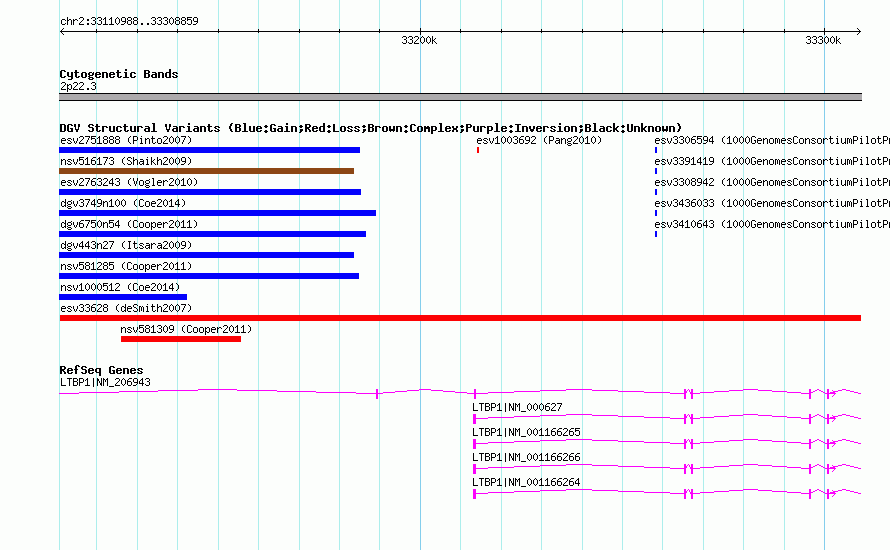Click the esv2763243 (Vogler2010) label
The width and height of the screenshot is (890, 550).
click(x=129, y=182)
